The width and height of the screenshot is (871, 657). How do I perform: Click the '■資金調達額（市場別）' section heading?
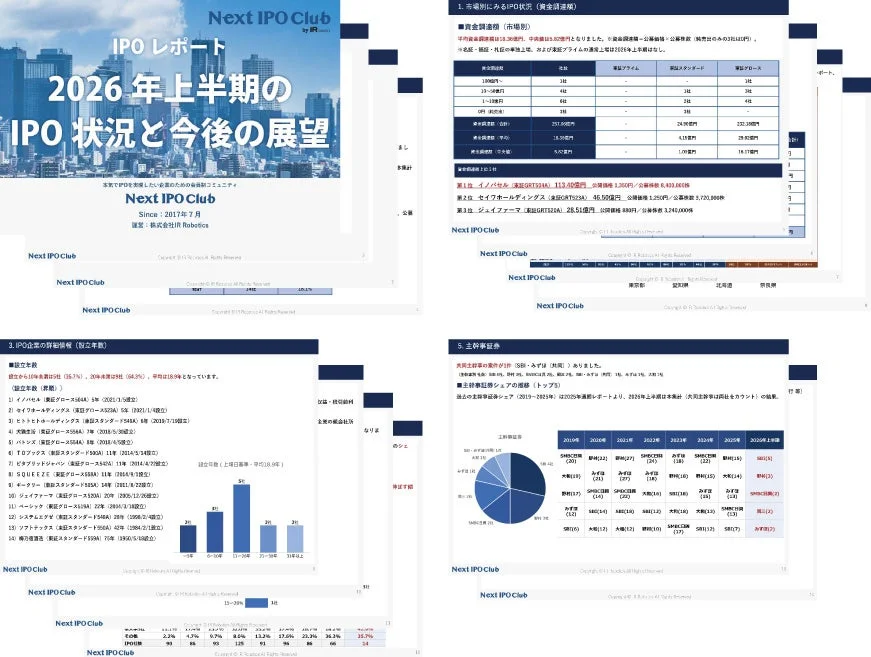pyautogui.click(x=494, y=27)
